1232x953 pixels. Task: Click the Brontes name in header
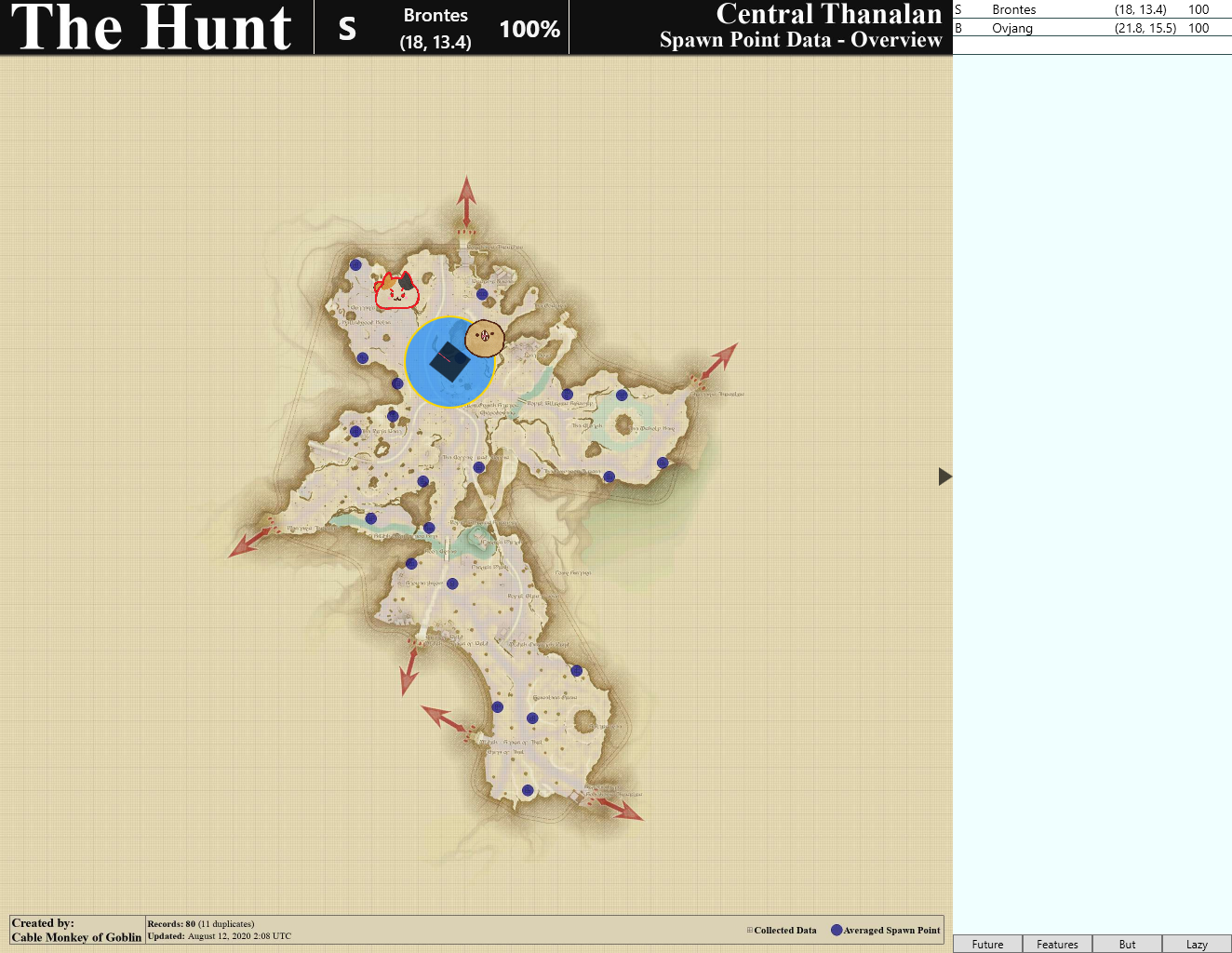(435, 15)
